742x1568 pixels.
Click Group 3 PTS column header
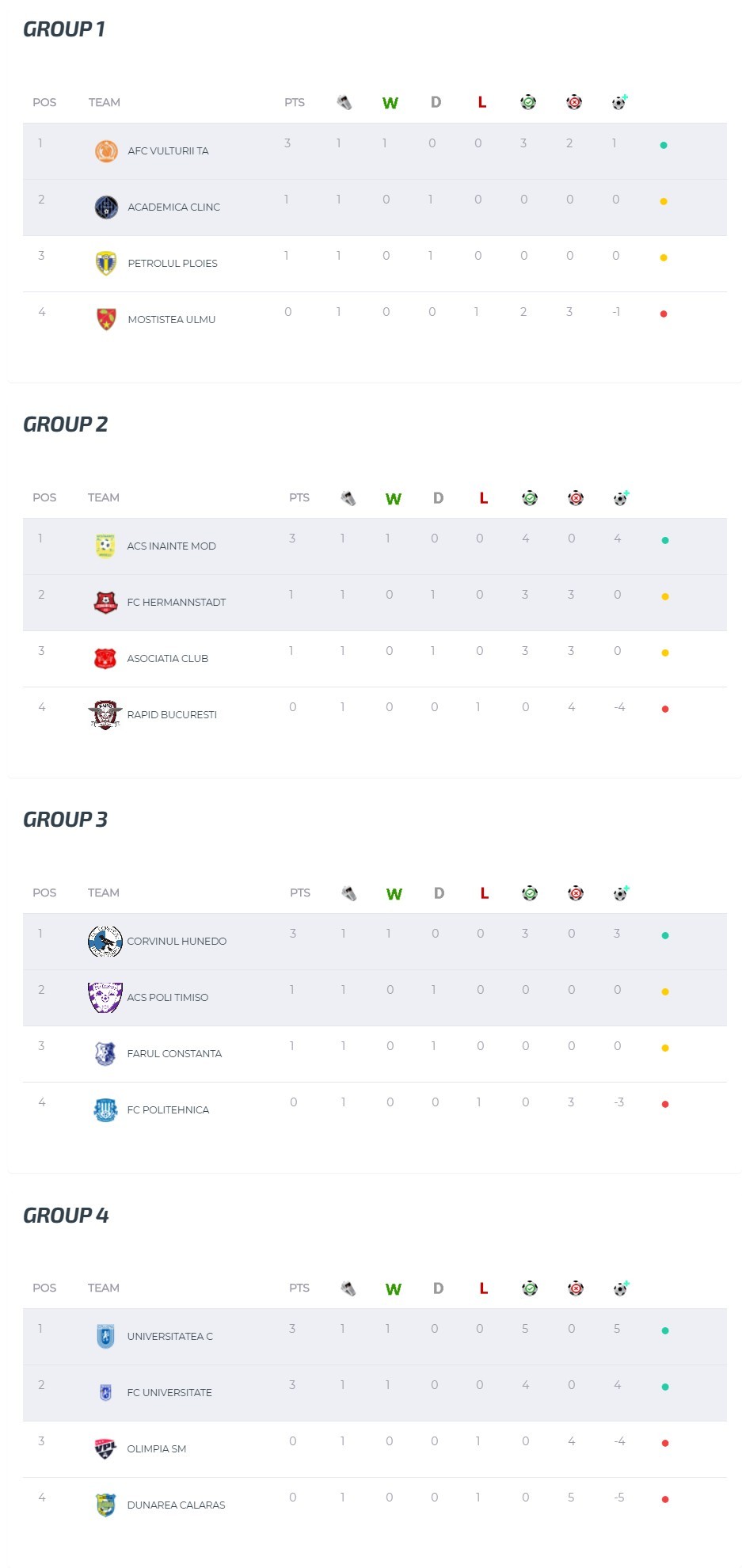pos(300,892)
